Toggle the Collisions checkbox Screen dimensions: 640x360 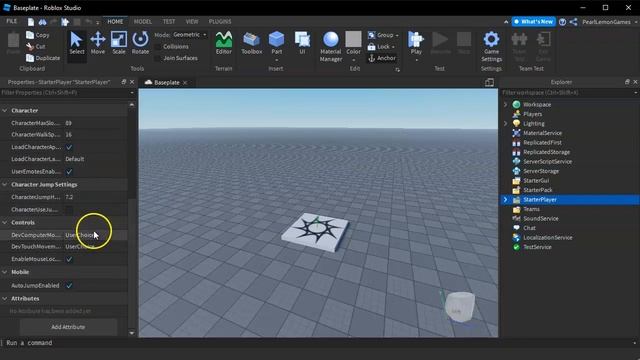click(x=158, y=47)
